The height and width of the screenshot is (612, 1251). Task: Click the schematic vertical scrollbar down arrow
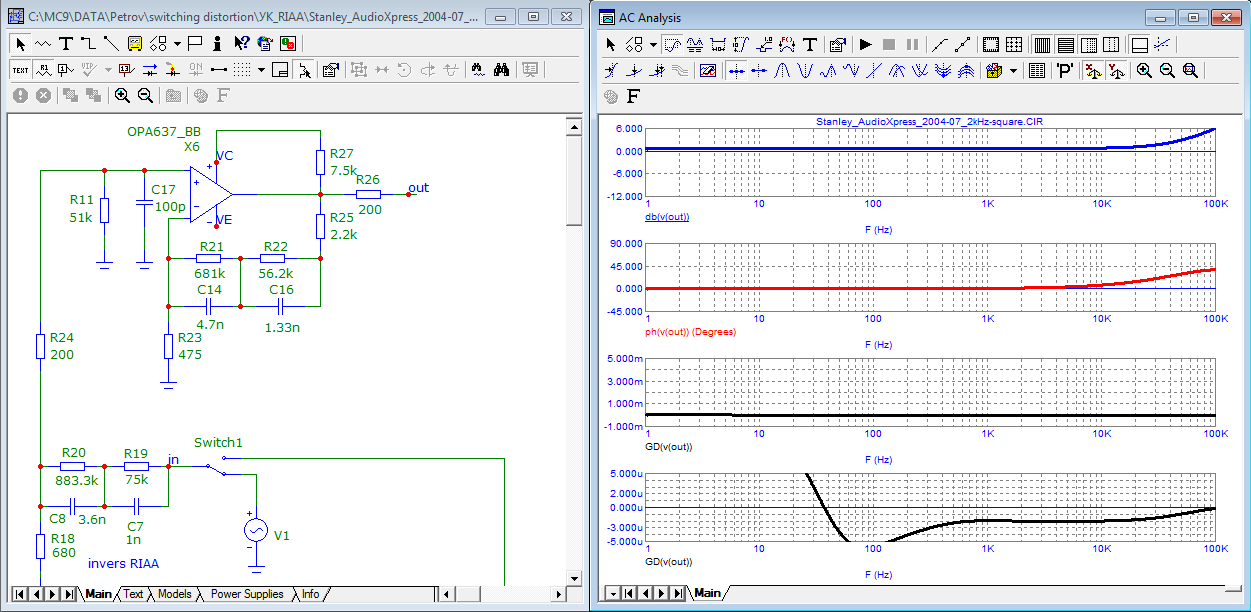click(573, 578)
